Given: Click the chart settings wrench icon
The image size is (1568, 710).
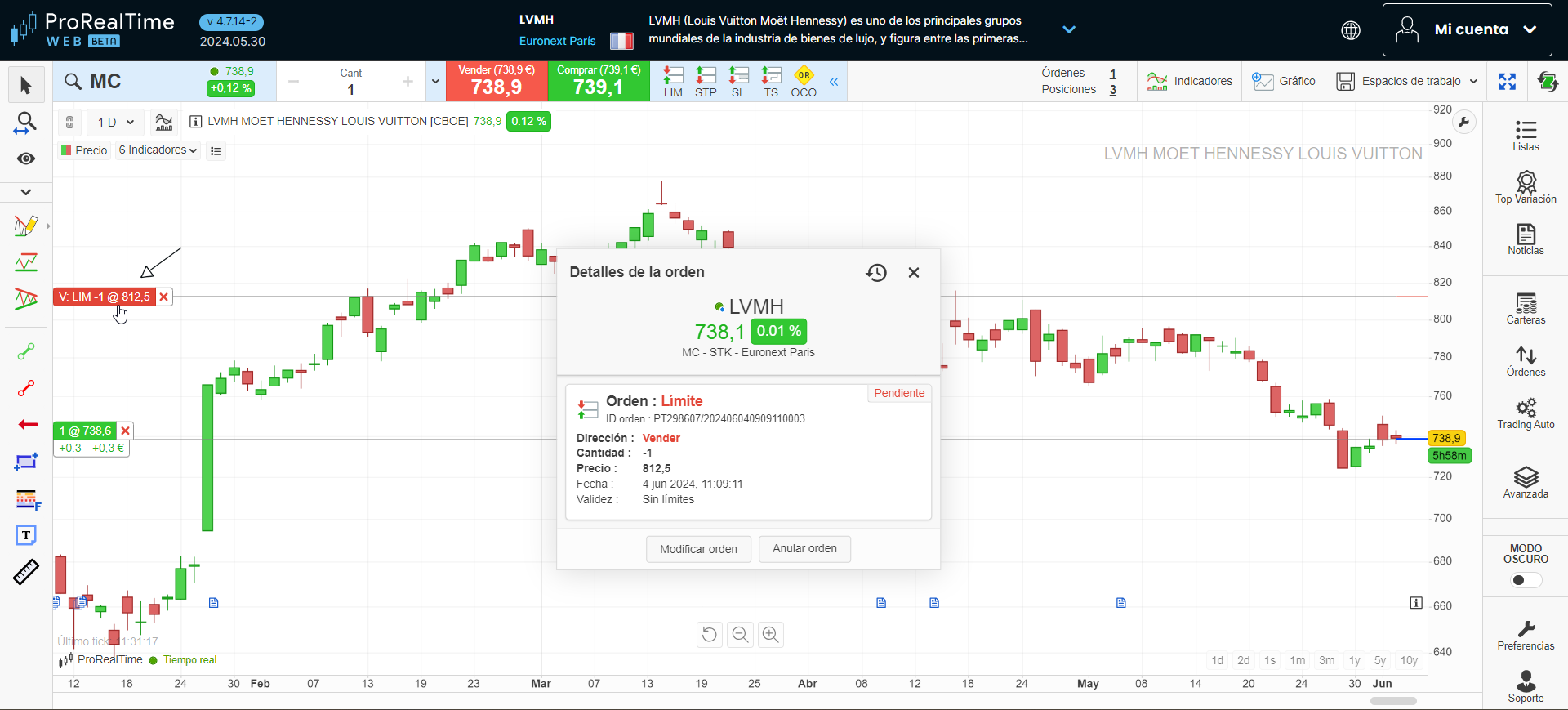Looking at the screenshot, I should (1463, 123).
